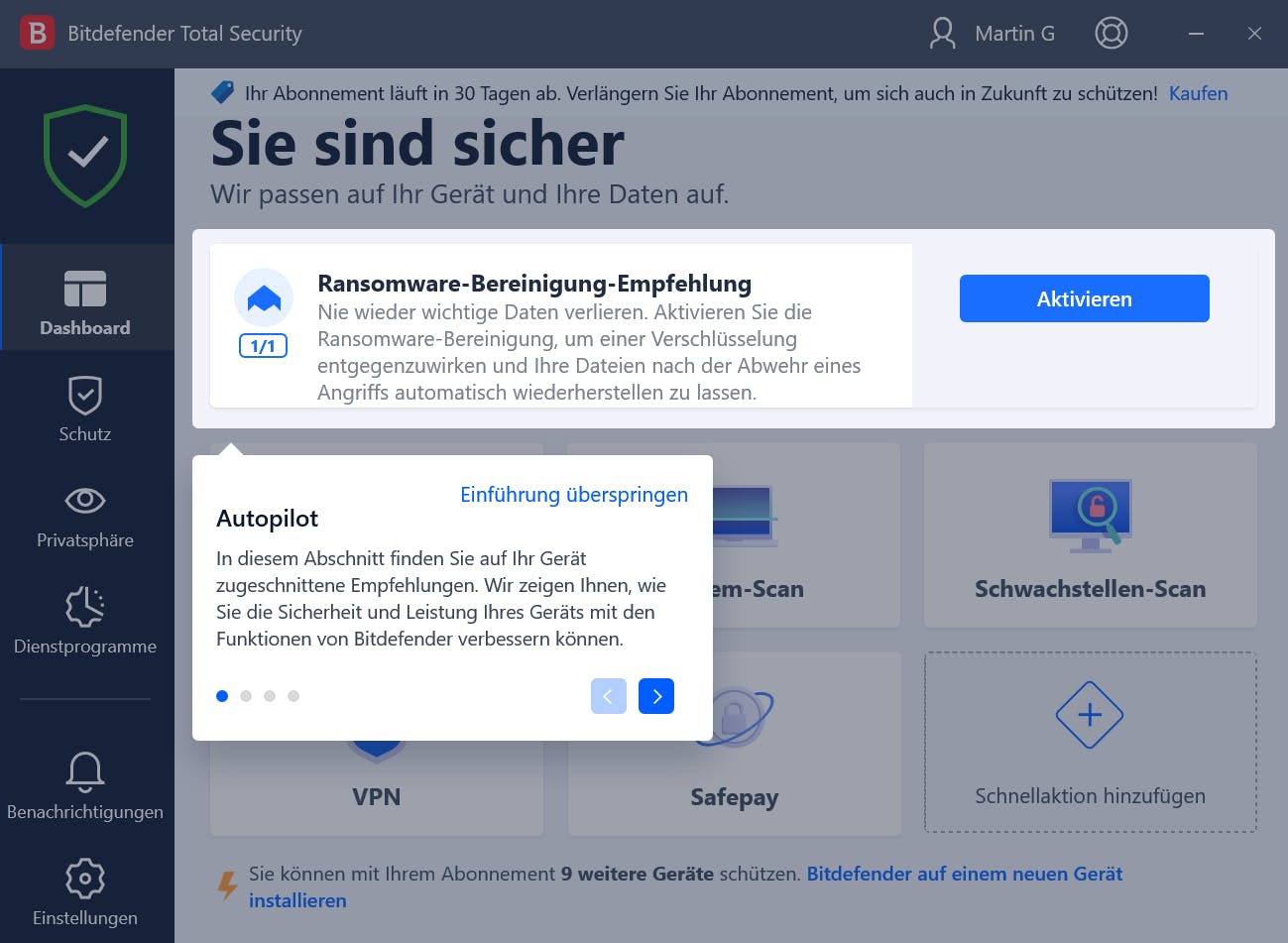Select the first tour page dot
Screen dimensions: 1288x943
coord(222,696)
